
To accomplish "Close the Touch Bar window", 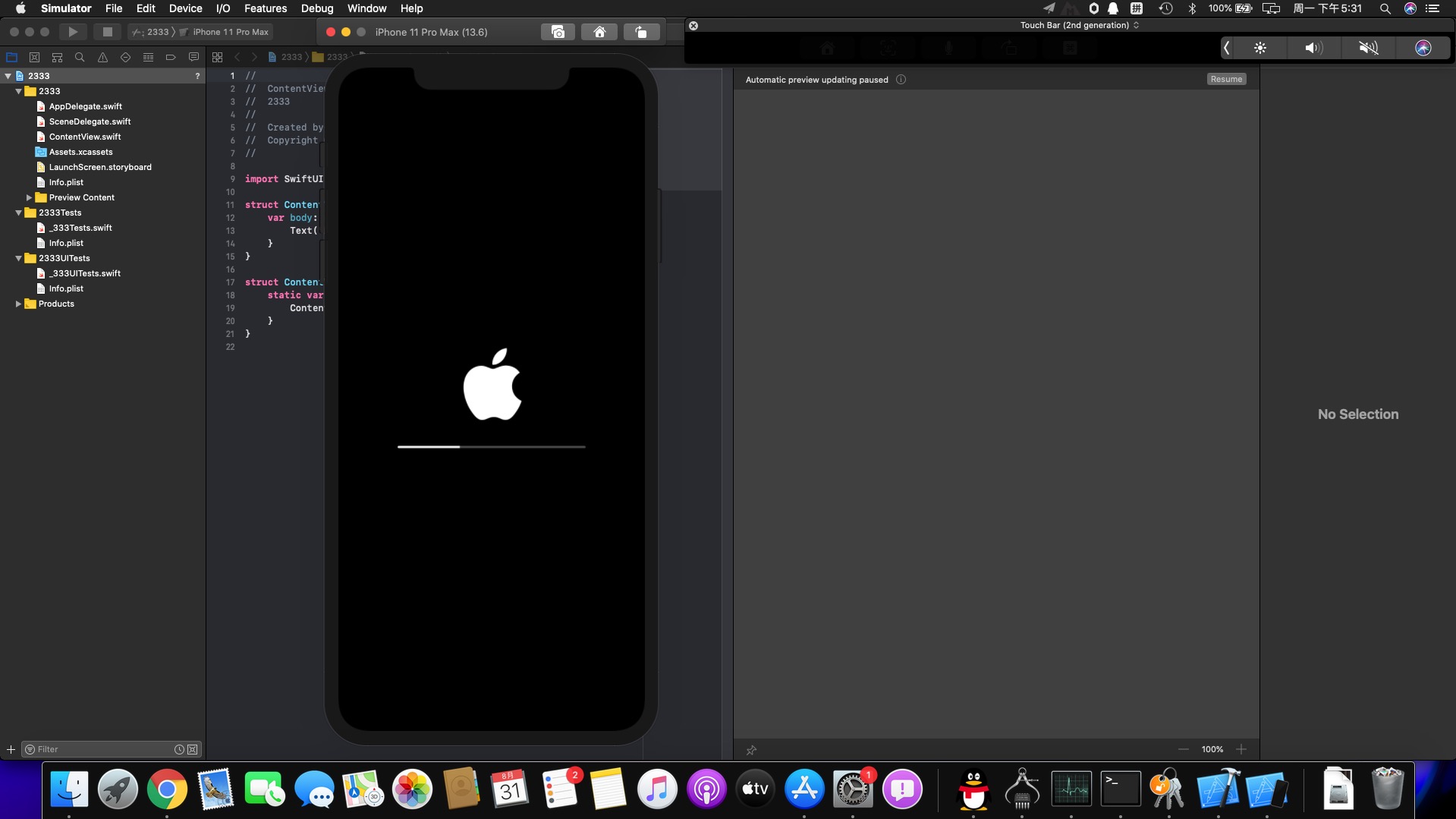I will pos(693,26).
